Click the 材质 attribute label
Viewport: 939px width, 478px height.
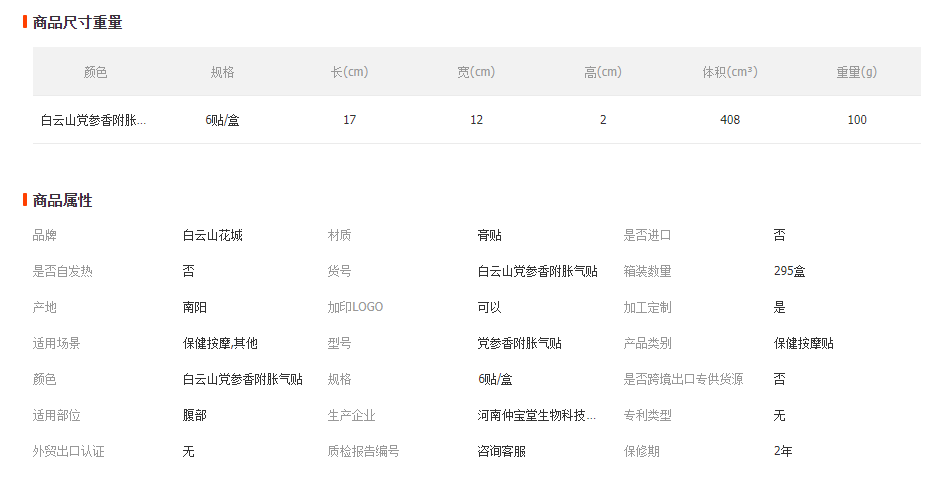point(340,235)
